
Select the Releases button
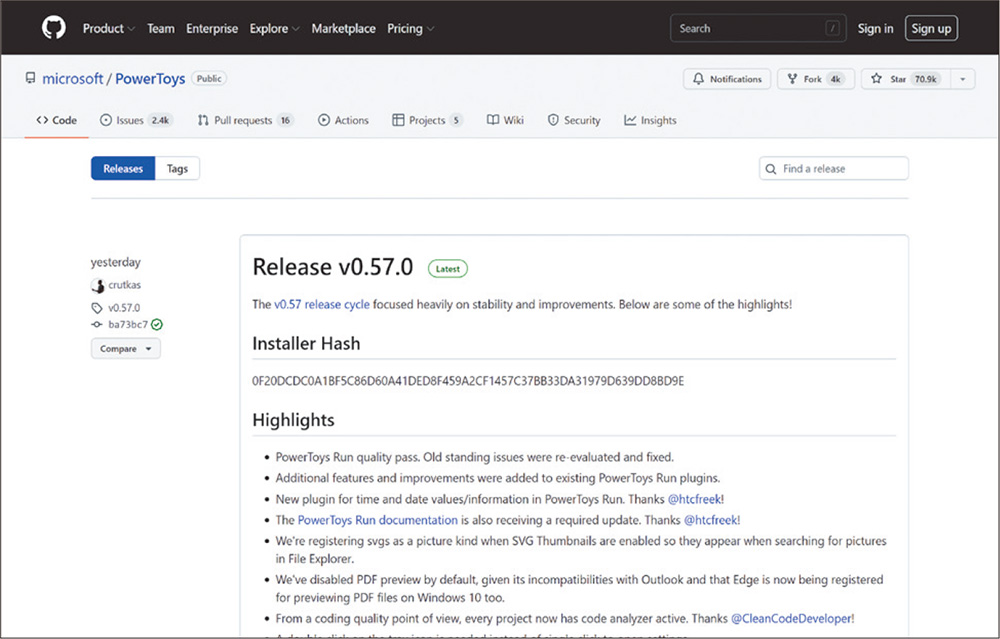pyautogui.click(x=123, y=168)
